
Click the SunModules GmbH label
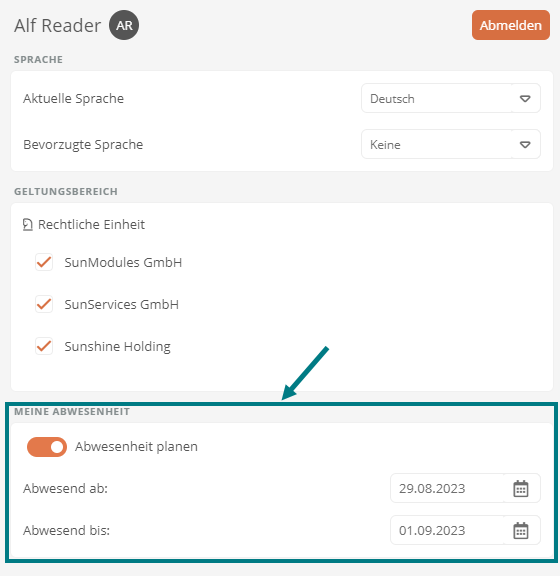coord(123,263)
